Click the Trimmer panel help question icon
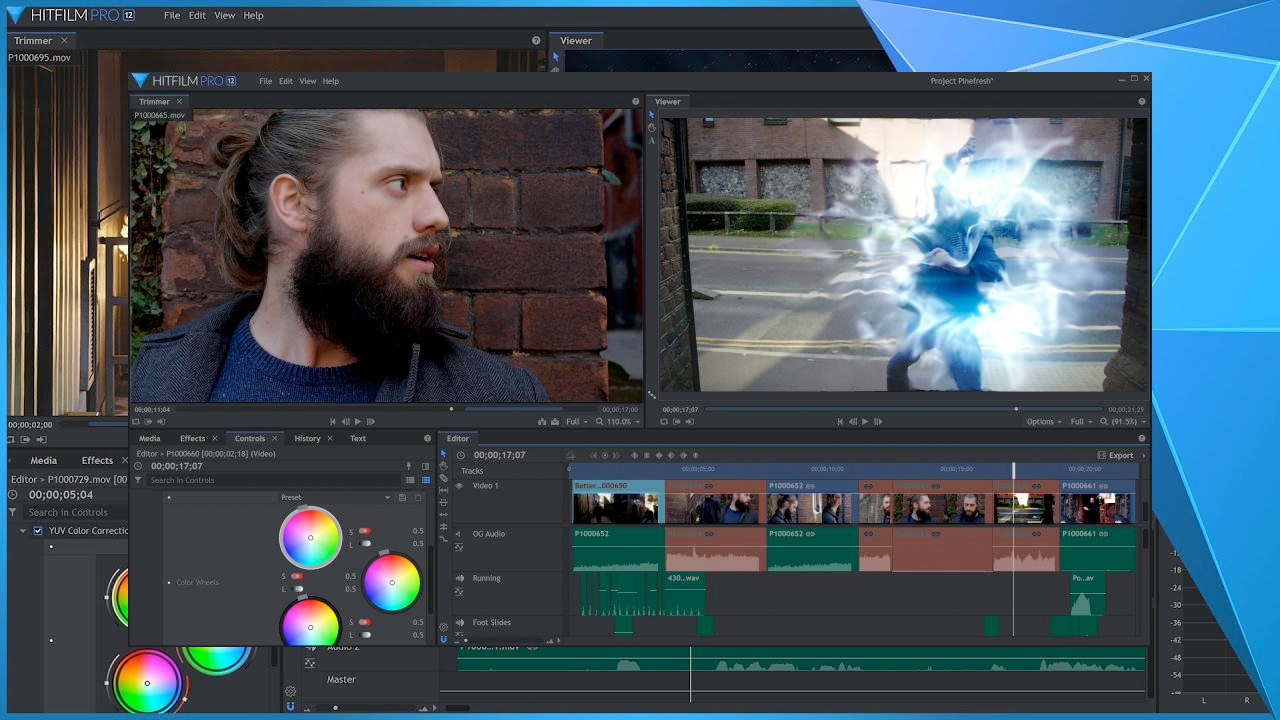Screen dimensions: 1280x720 coord(635,101)
